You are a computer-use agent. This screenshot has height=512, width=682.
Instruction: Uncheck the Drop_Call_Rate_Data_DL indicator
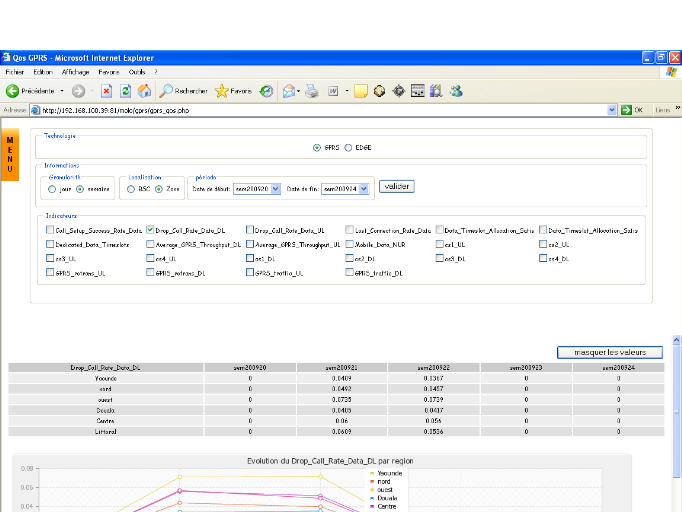point(150,229)
